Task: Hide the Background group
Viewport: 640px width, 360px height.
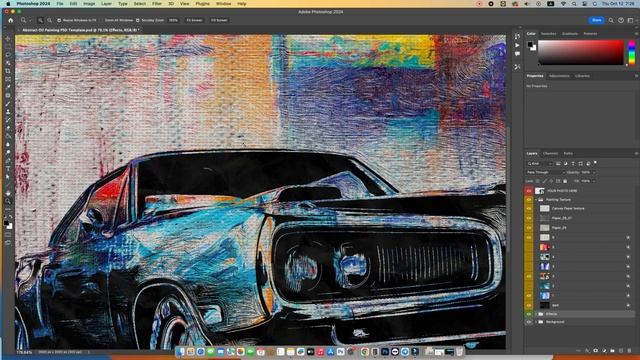Action: pos(529,322)
